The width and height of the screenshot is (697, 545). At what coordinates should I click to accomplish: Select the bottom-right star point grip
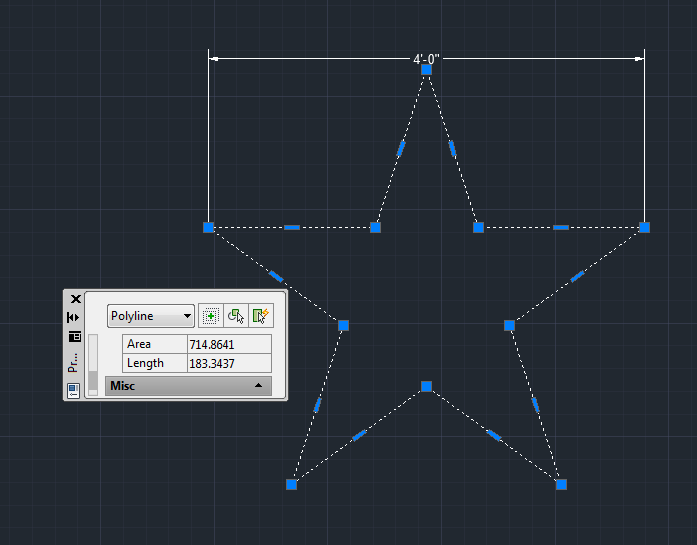pos(561,484)
